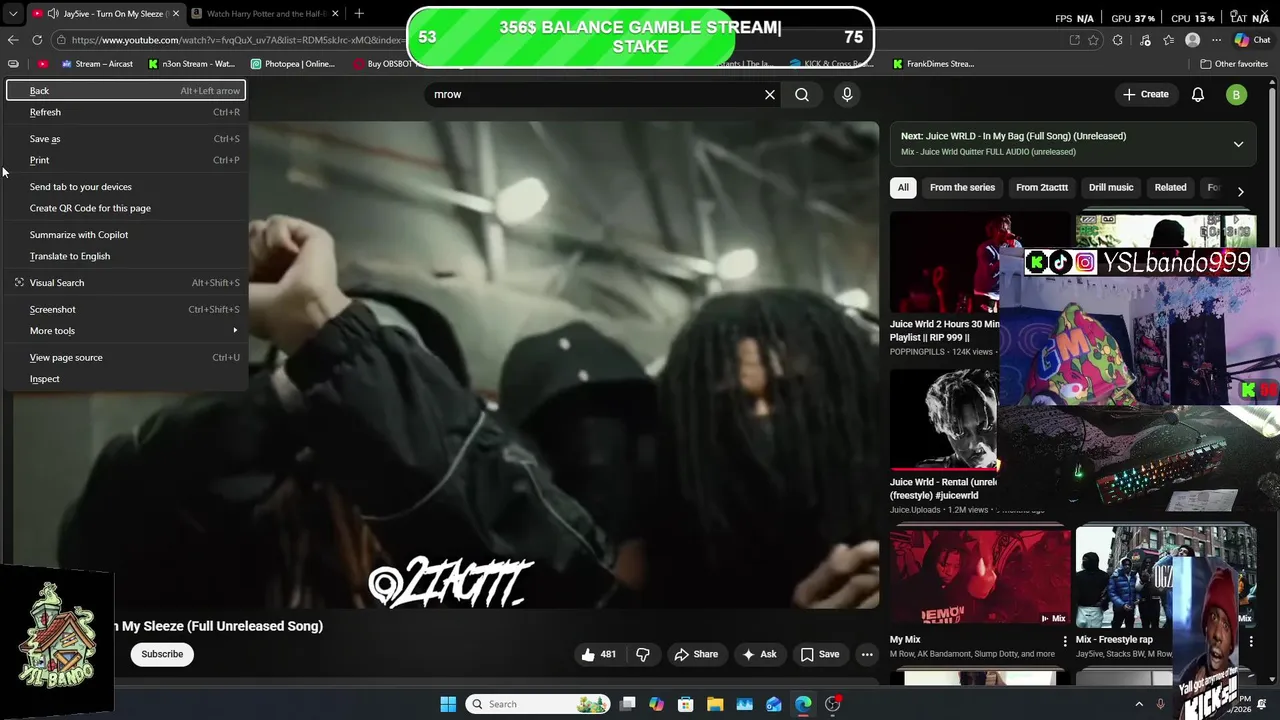The width and height of the screenshot is (1280, 720).
Task: Click the taskbar microphone tray icon
Action: tap(1161, 704)
